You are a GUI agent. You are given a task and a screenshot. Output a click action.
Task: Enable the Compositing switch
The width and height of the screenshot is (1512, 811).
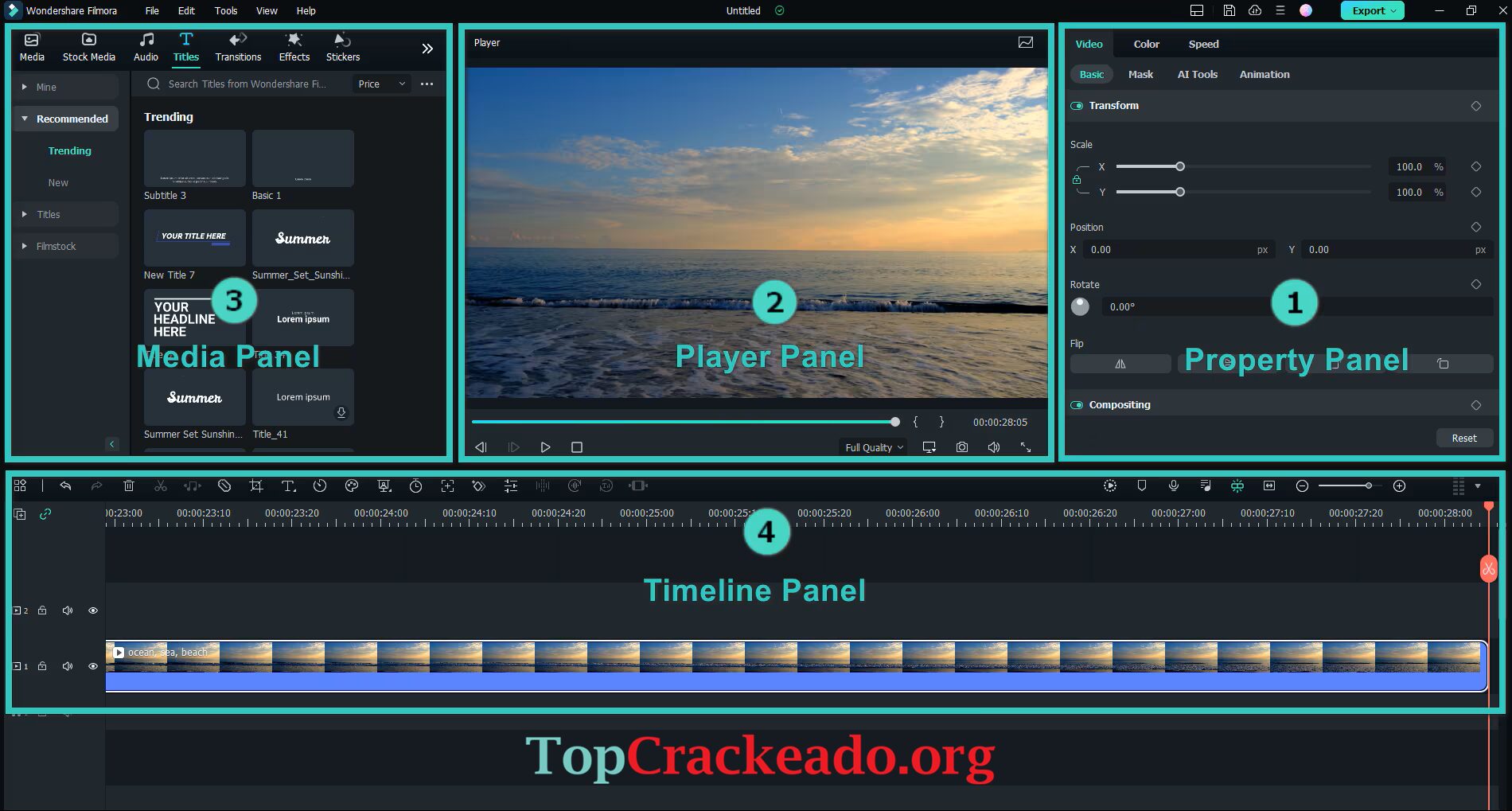(1077, 404)
